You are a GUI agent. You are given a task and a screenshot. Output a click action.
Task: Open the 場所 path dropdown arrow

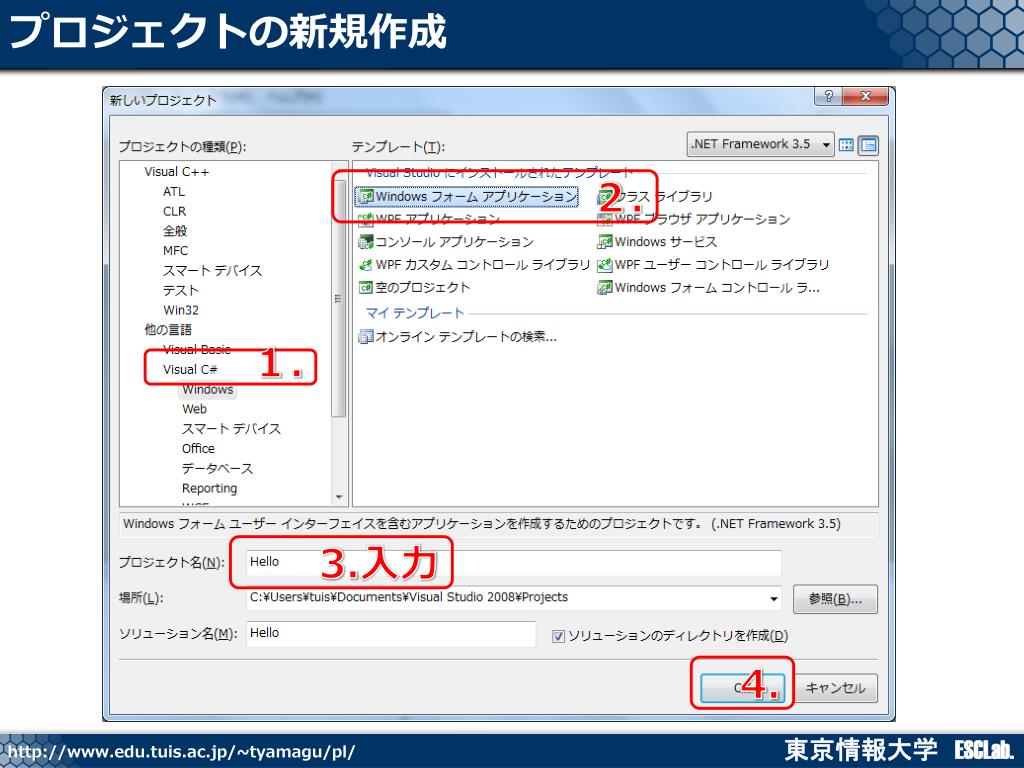pos(773,598)
